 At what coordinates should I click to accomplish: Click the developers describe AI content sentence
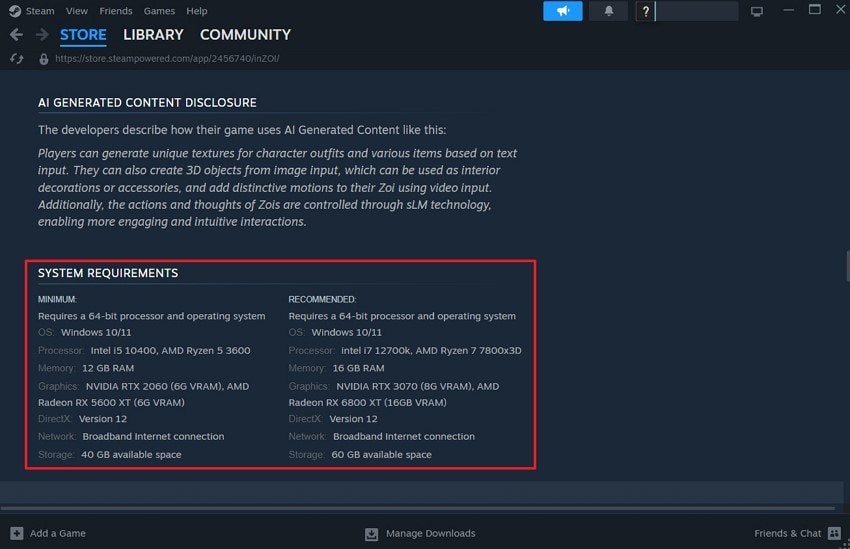pos(242,130)
